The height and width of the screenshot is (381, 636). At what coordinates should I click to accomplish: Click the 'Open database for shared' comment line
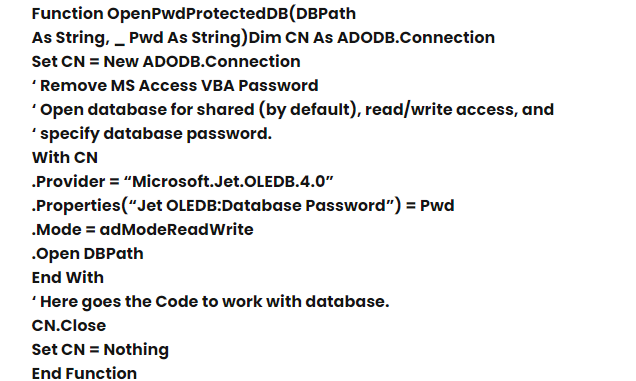pos(292,110)
